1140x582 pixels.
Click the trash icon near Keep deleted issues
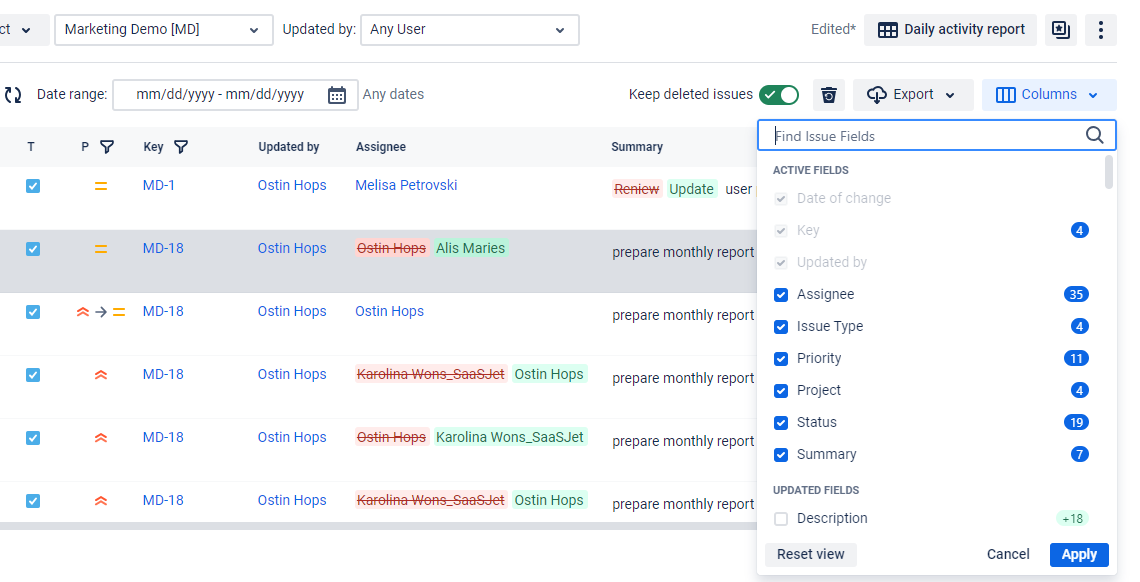pyautogui.click(x=828, y=94)
